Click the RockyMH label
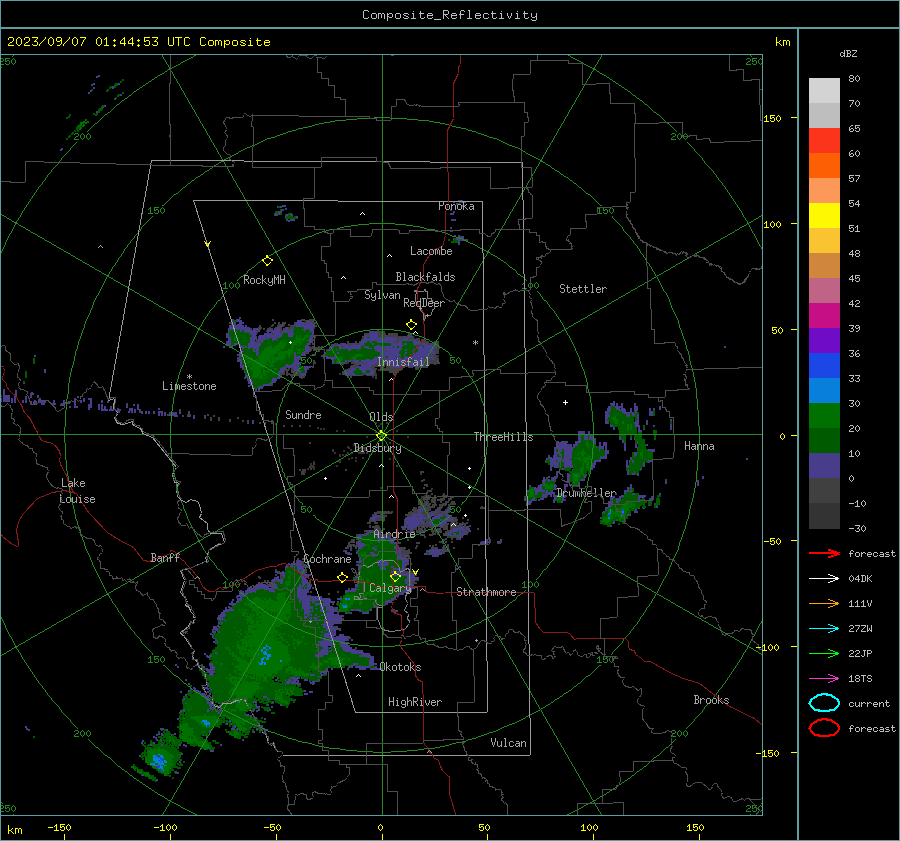This screenshot has height=841, width=900. click(264, 280)
